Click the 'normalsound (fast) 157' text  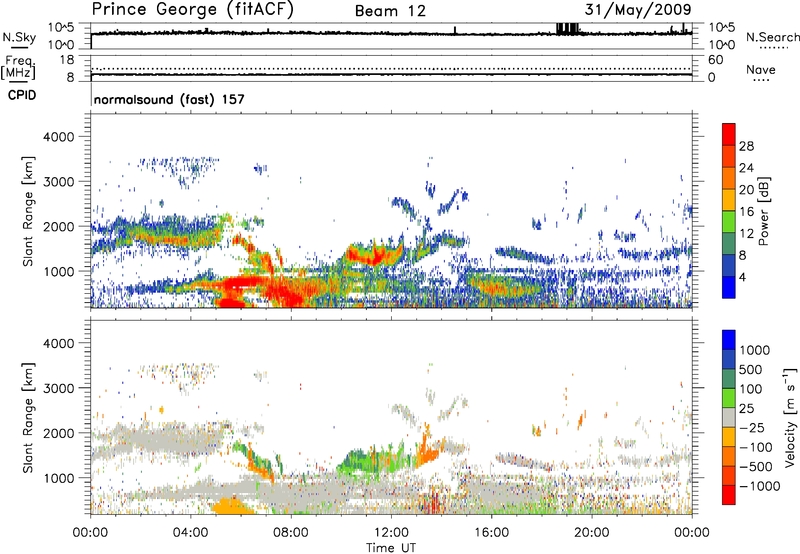pos(169,99)
